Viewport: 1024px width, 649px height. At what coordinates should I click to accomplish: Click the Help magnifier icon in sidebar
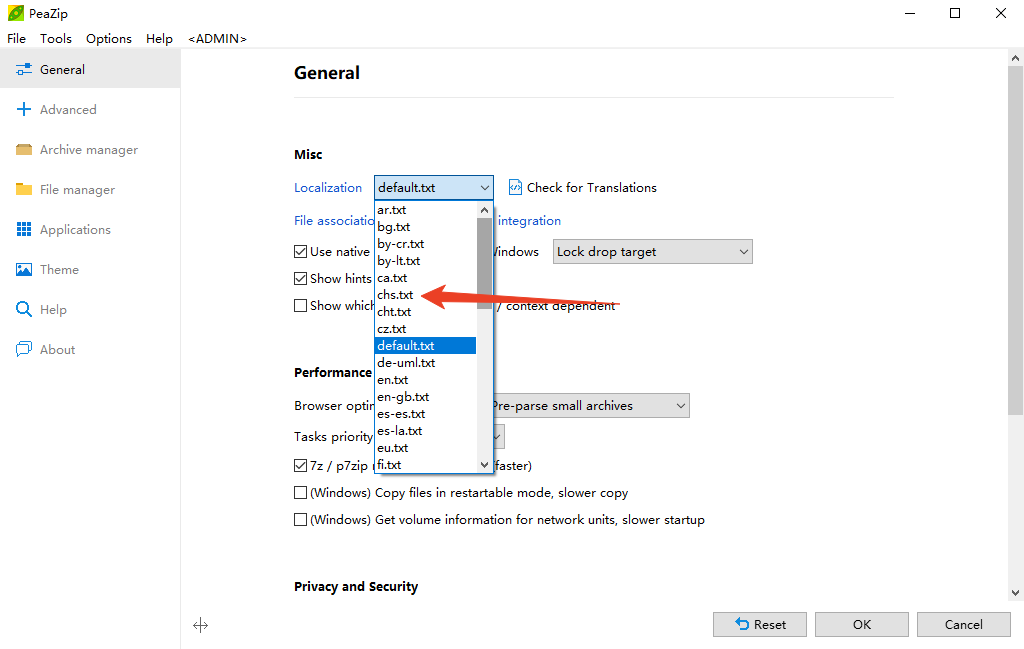pos(24,309)
